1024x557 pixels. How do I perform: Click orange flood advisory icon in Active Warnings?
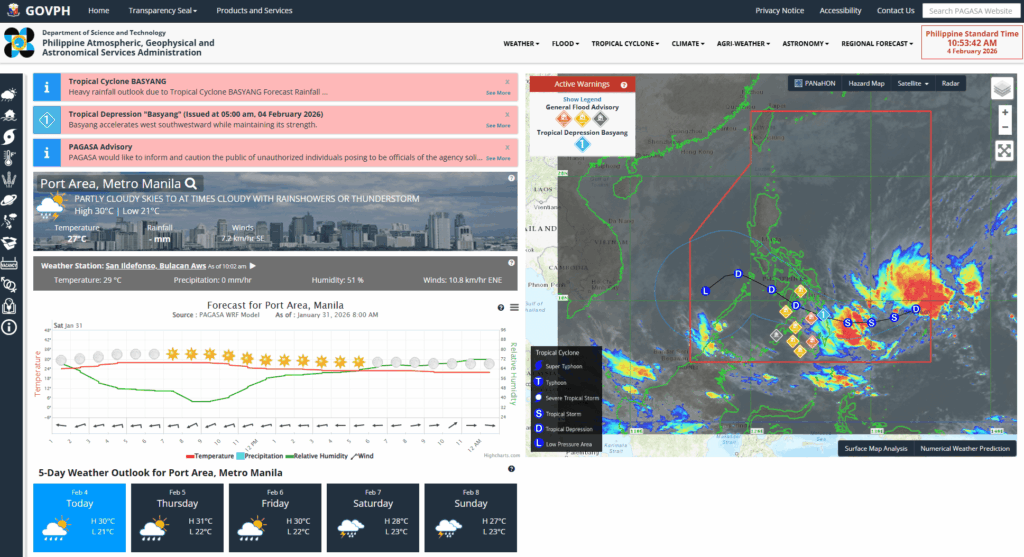point(564,119)
